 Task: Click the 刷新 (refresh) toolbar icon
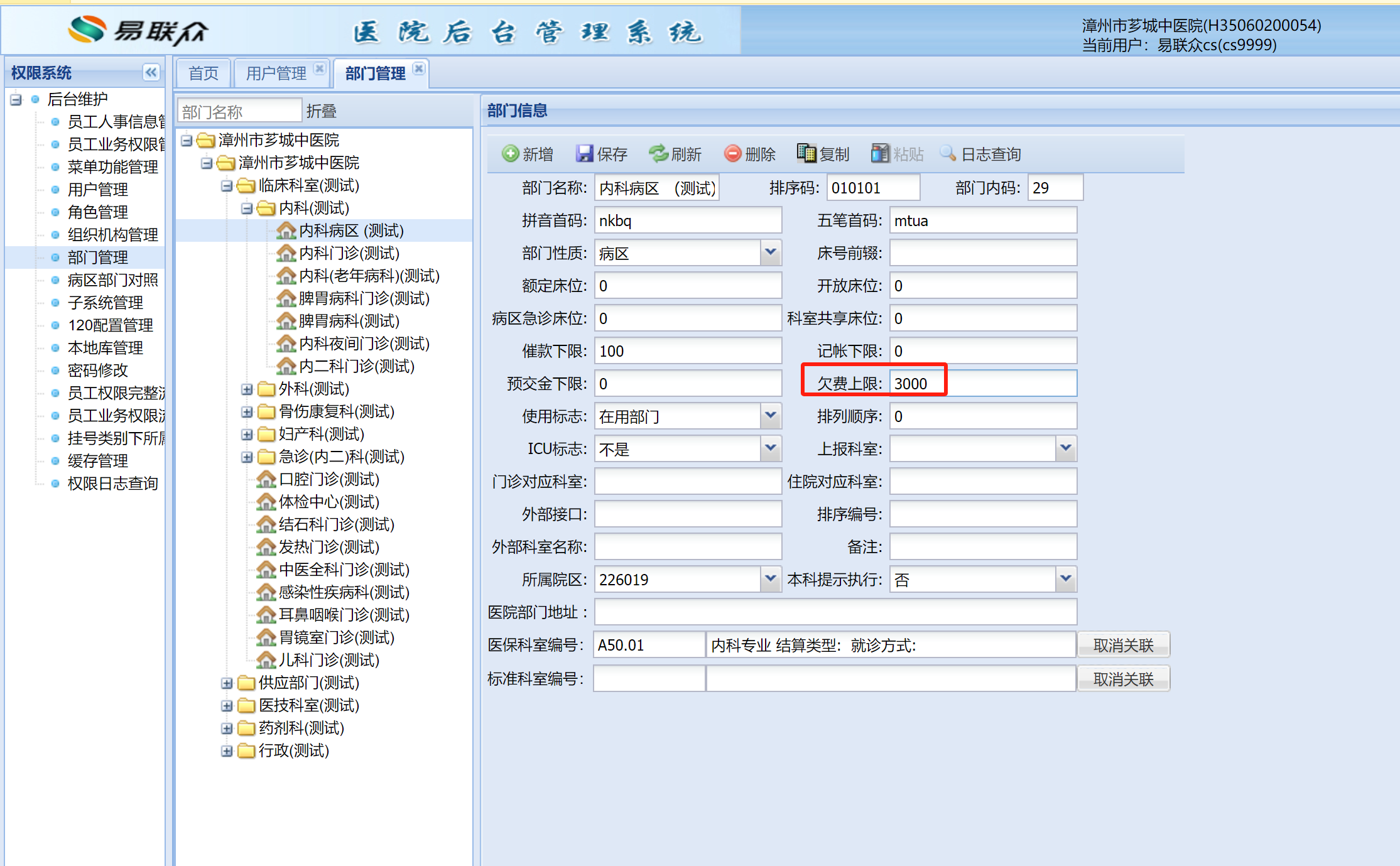(658, 154)
